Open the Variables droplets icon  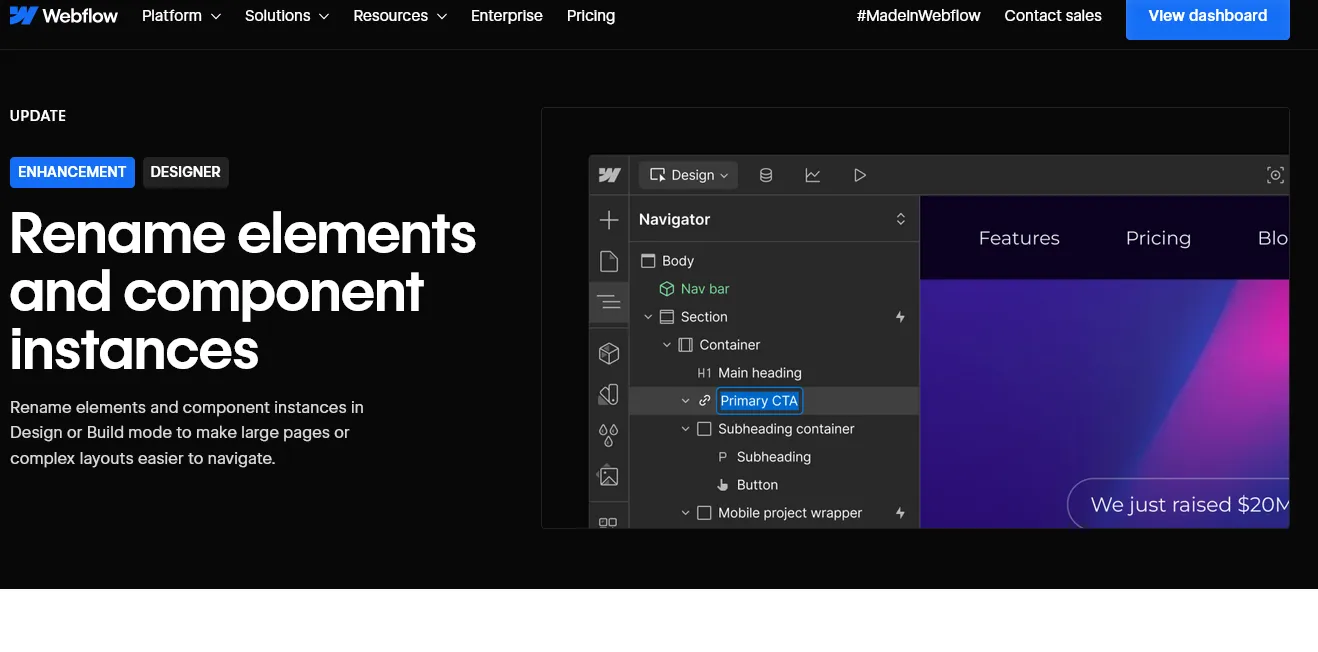tap(609, 435)
